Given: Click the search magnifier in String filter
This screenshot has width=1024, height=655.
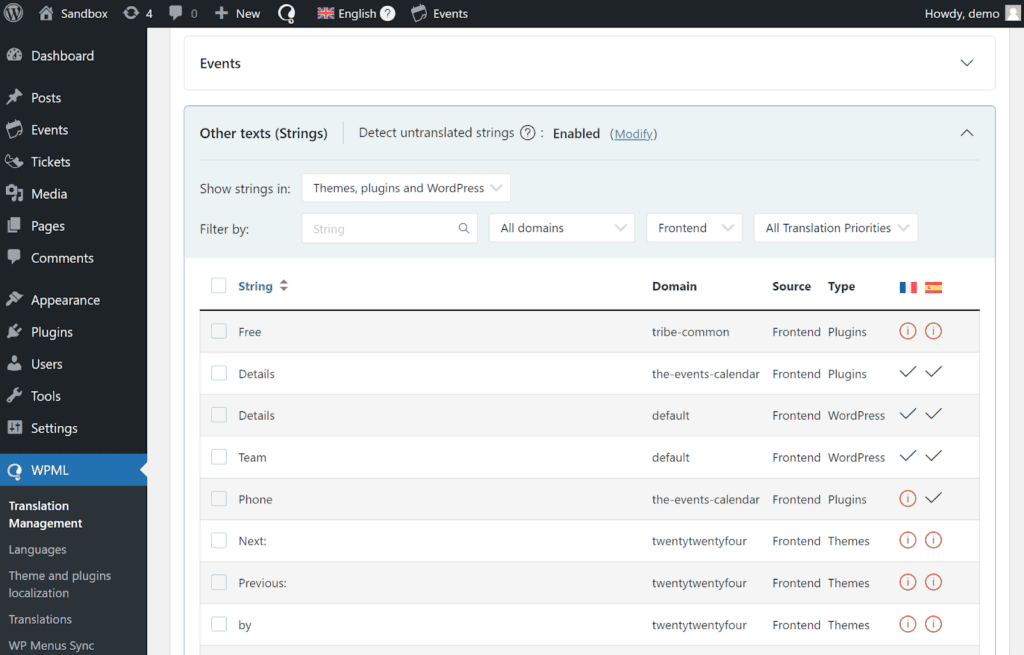Looking at the screenshot, I should pyautogui.click(x=464, y=228).
